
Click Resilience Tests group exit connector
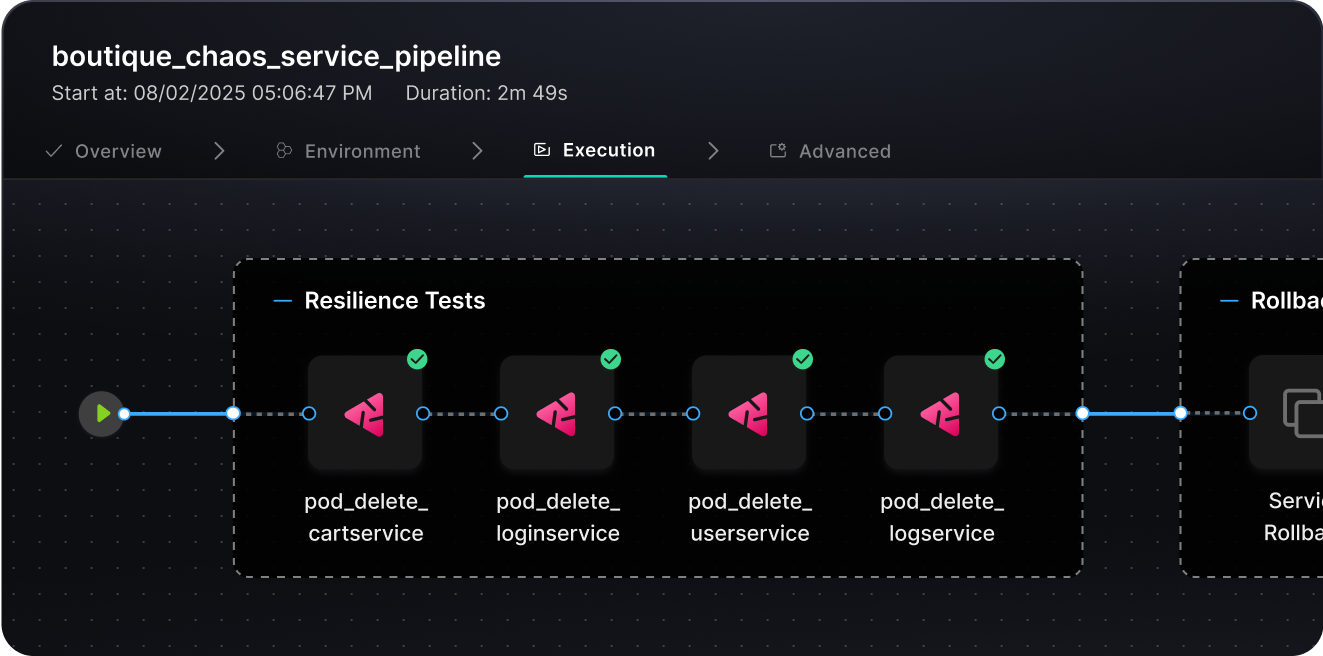(x=1082, y=413)
